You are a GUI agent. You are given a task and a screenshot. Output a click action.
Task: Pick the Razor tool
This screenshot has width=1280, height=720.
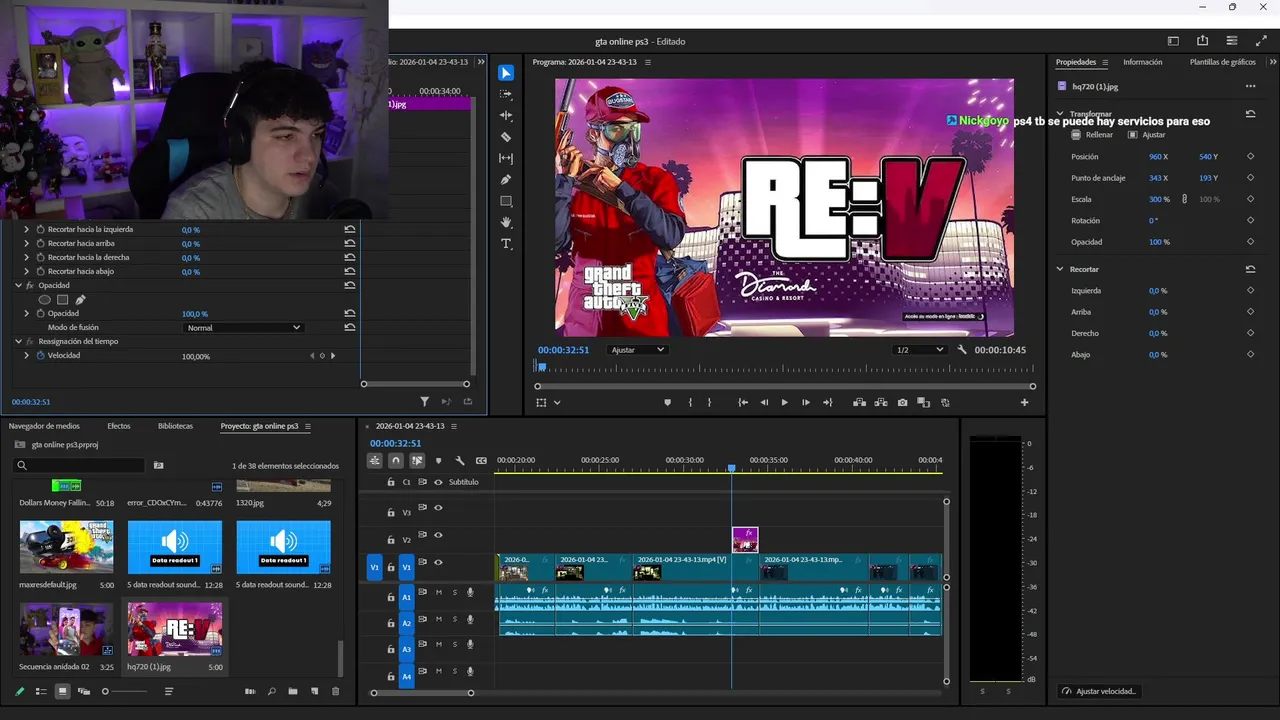tap(506, 137)
